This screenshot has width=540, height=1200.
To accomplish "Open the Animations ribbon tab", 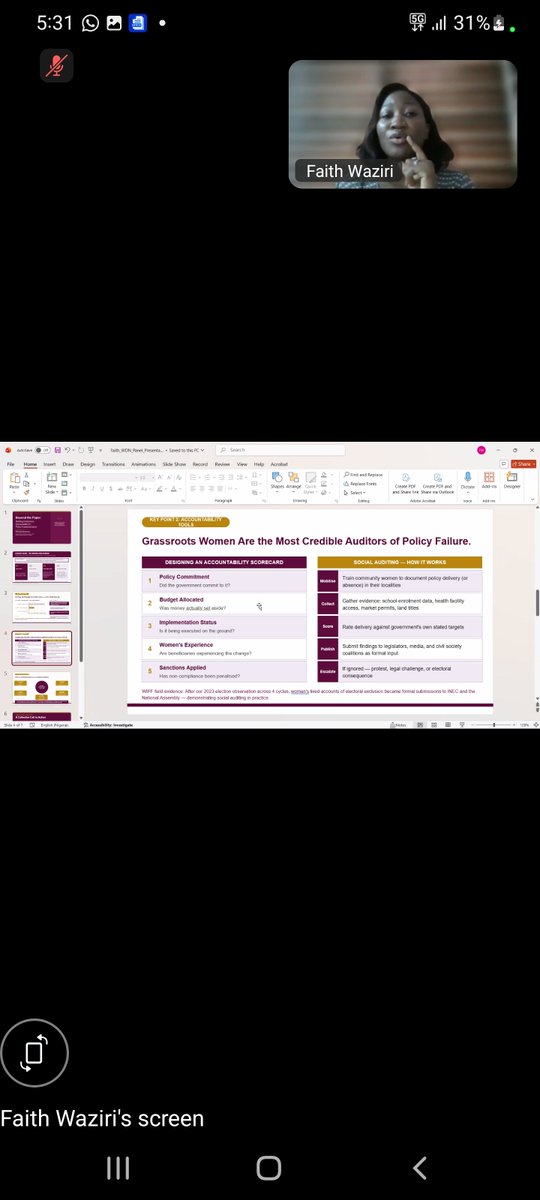I will point(143,464).
